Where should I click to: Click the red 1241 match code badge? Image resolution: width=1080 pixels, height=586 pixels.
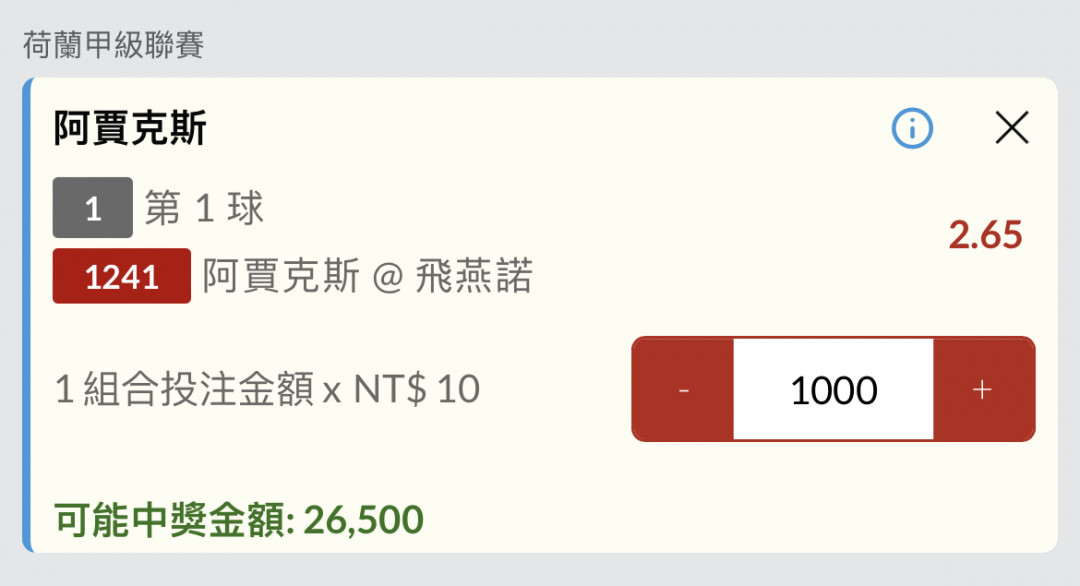(121, 276)
